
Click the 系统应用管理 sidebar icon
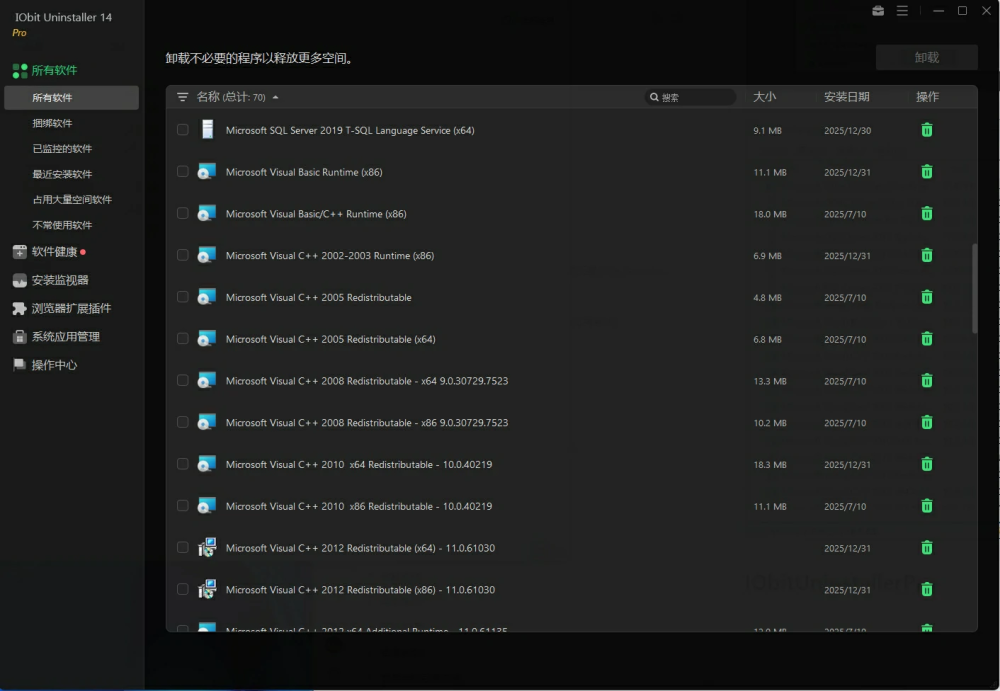19,337
